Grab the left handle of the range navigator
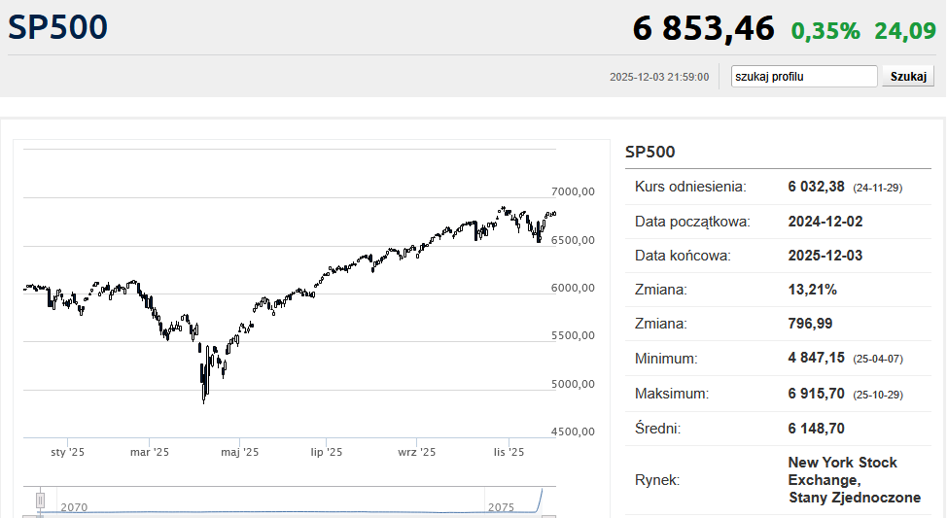 tap(41, 499)
